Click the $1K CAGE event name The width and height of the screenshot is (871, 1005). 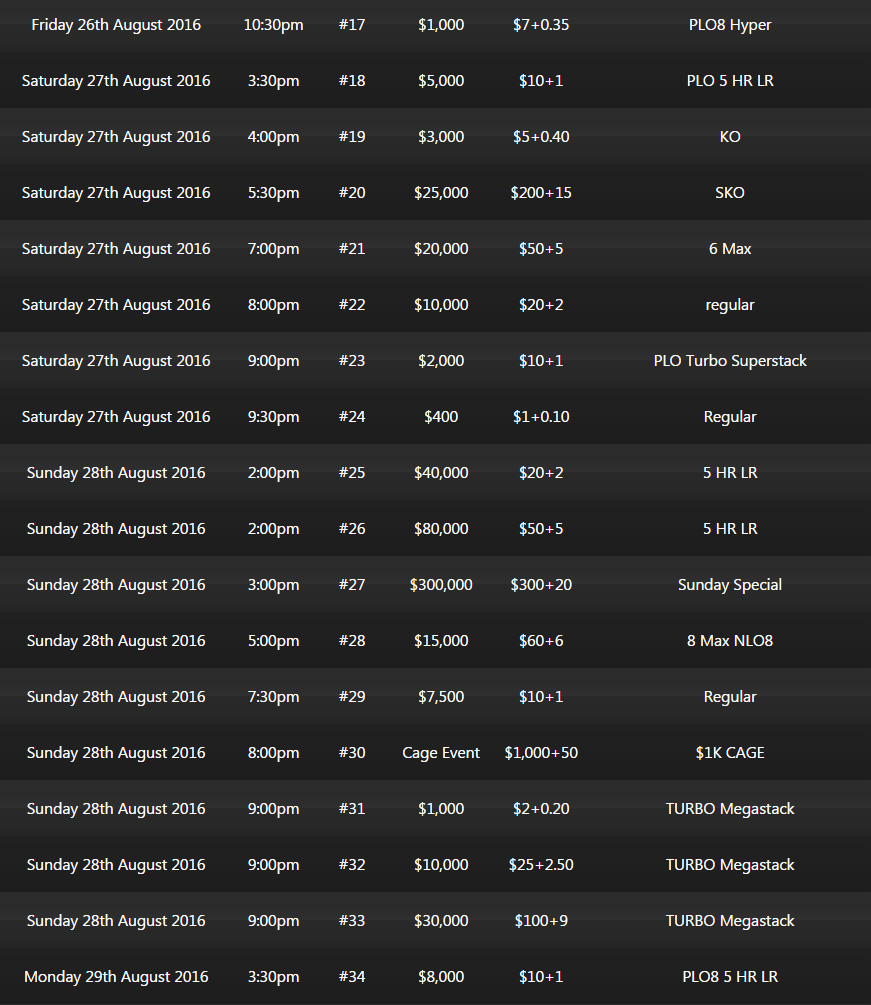click(x=730, y=753)
